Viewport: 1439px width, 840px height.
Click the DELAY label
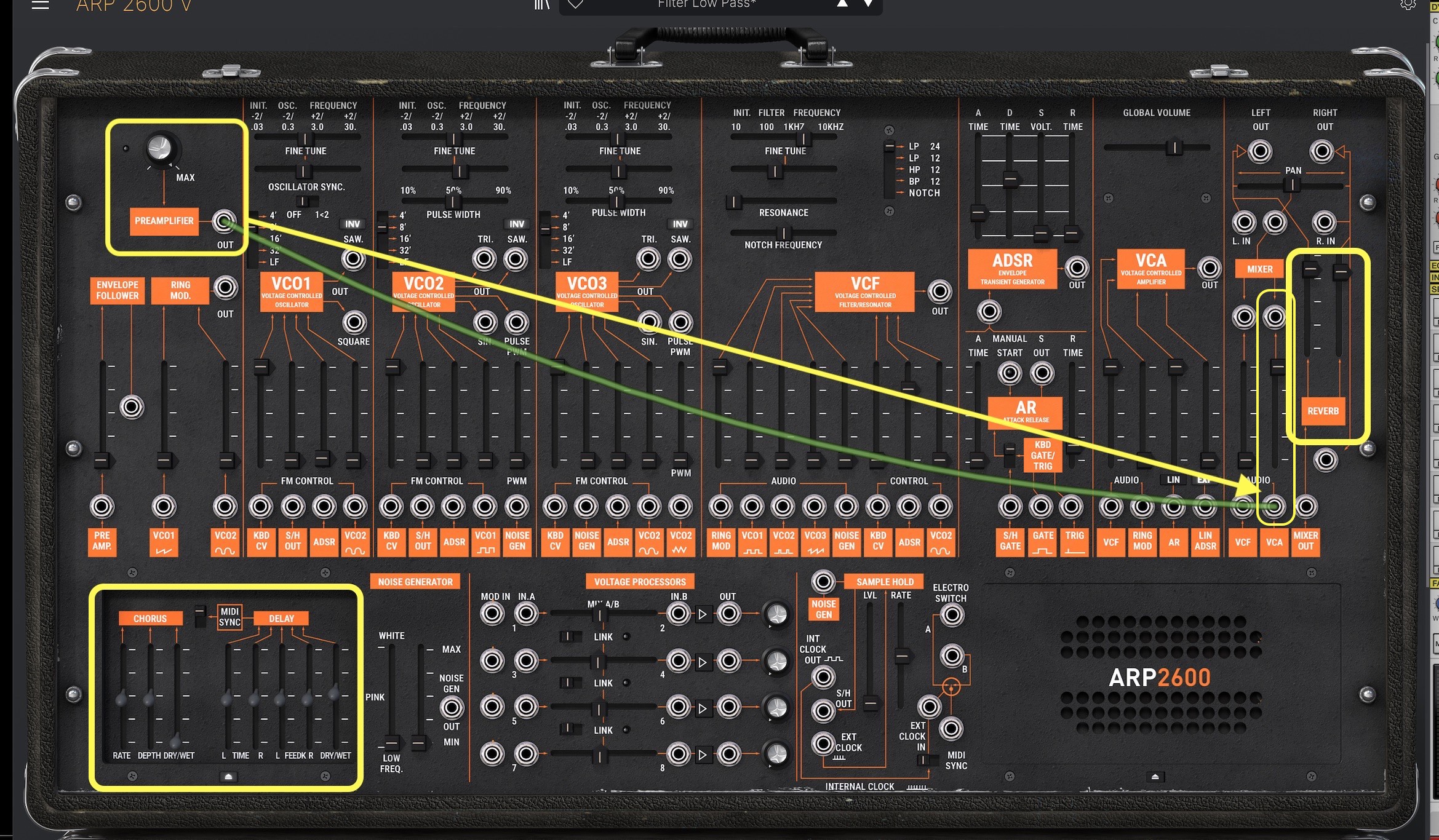point(281,618)
